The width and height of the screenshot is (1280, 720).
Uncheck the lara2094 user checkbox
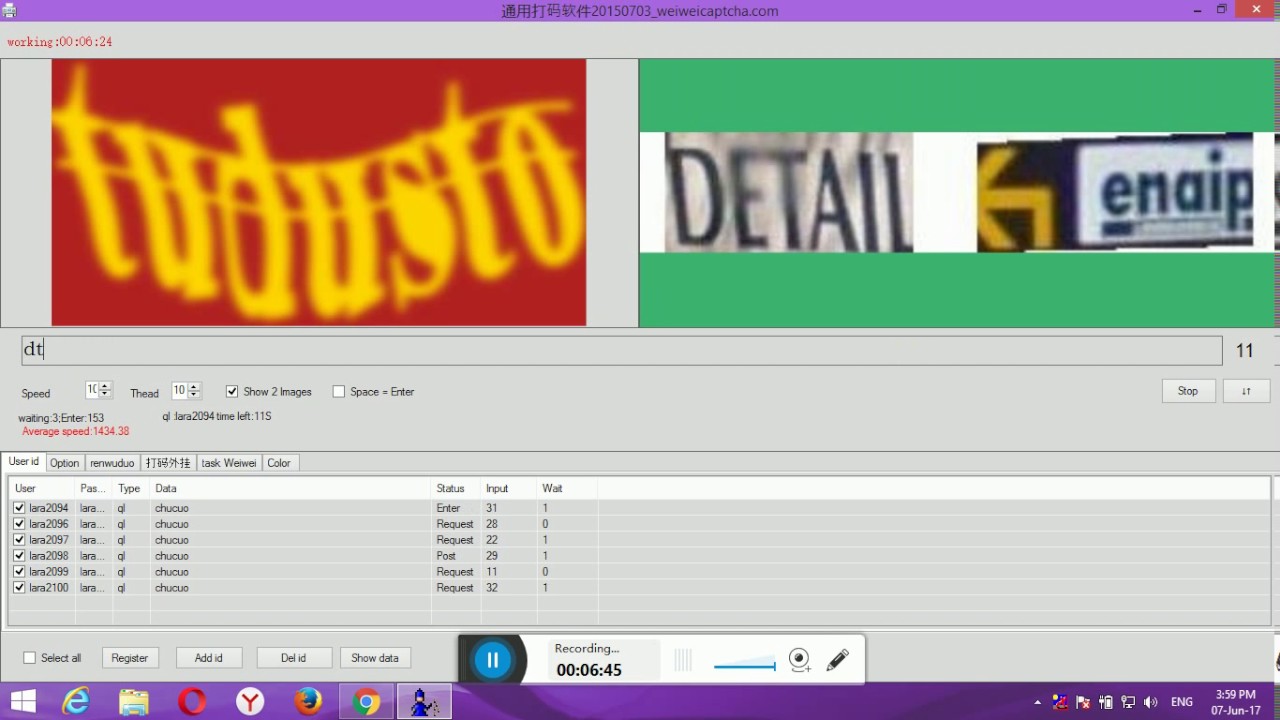tap(19, 508)
